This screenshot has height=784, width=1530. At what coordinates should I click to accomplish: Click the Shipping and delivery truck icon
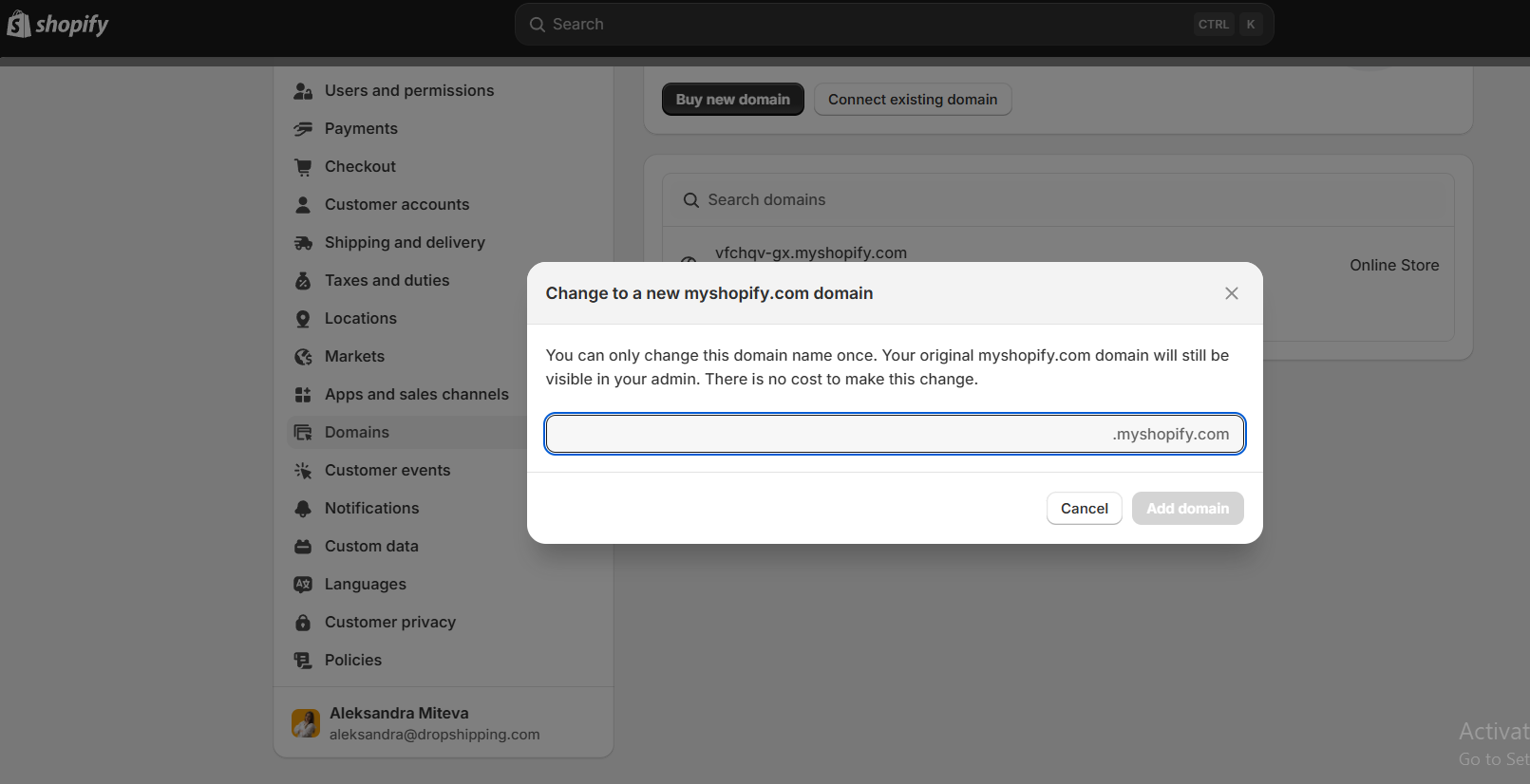[303, 243]
